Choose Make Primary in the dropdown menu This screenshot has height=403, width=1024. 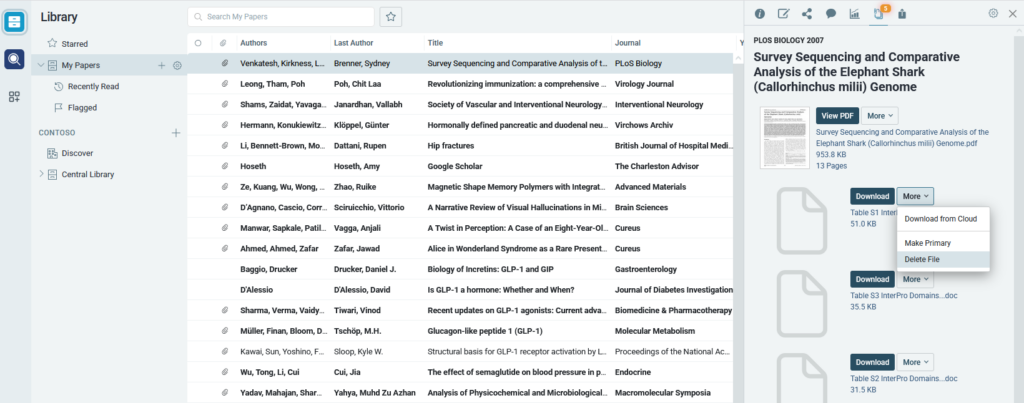pyautogui.click(x=927, y=242)
